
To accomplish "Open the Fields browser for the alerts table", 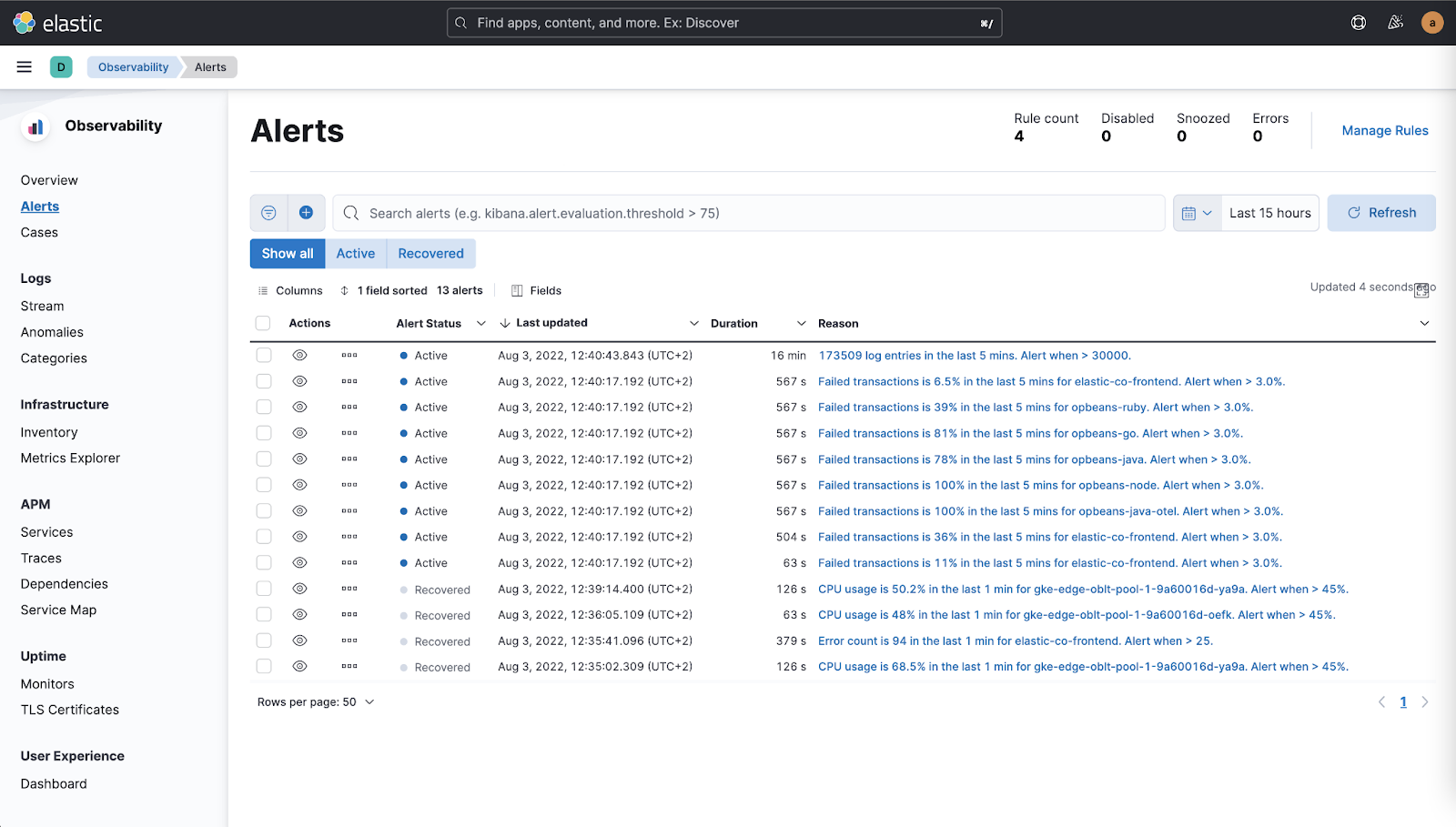I will (x=535, y=290).
